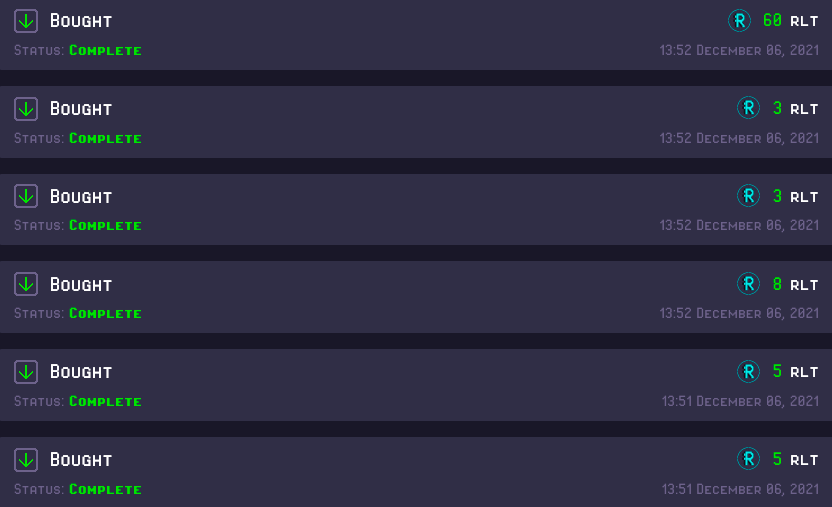Click the 13:51 timestamp in the last row
Screen dimensions: 832x507
coord(740,489)
